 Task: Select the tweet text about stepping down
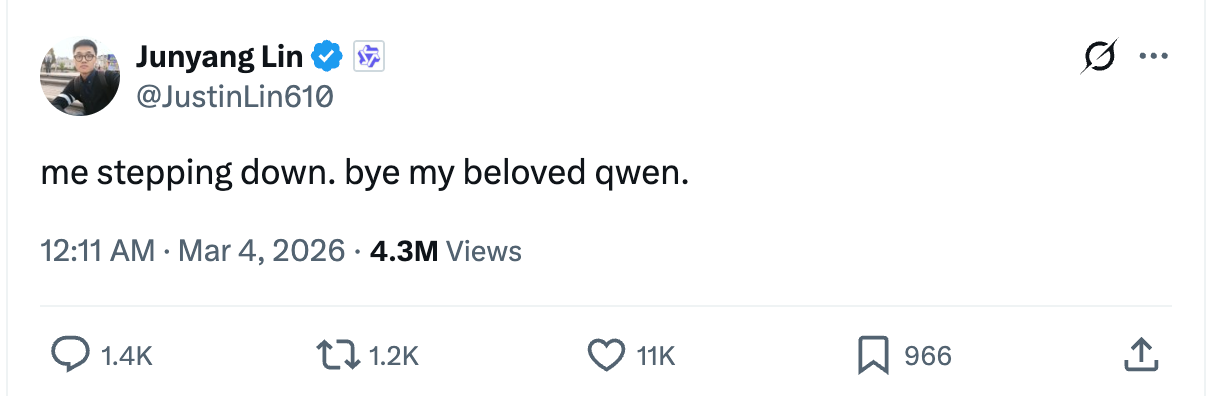(365, 175)
